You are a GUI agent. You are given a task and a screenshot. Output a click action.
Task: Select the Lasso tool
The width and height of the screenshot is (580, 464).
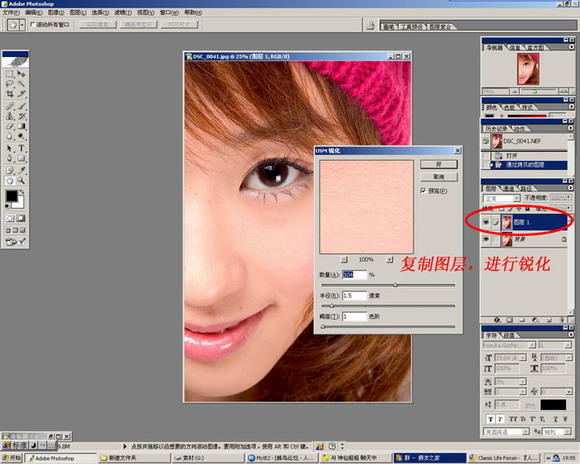10,84
